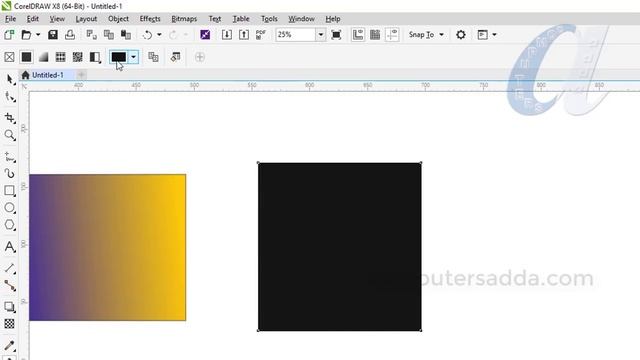Click the Copy fill icon
The image size is (640, 360).
pos(153,57)
